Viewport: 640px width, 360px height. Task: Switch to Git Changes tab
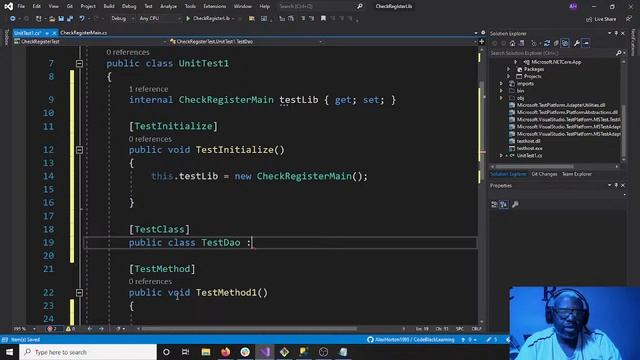pos(544,174)
